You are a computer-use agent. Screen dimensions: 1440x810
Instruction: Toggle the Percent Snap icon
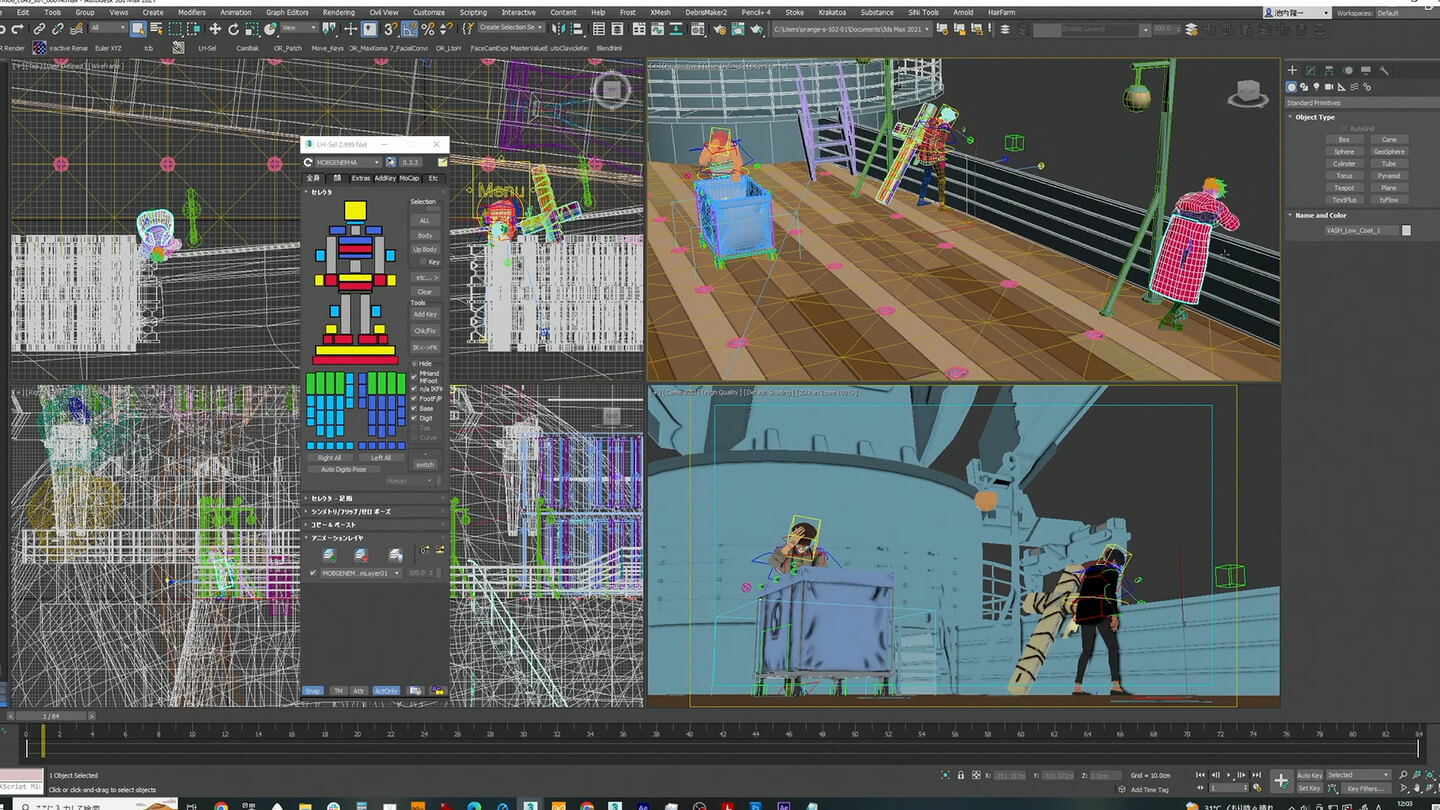pos(428,28)
